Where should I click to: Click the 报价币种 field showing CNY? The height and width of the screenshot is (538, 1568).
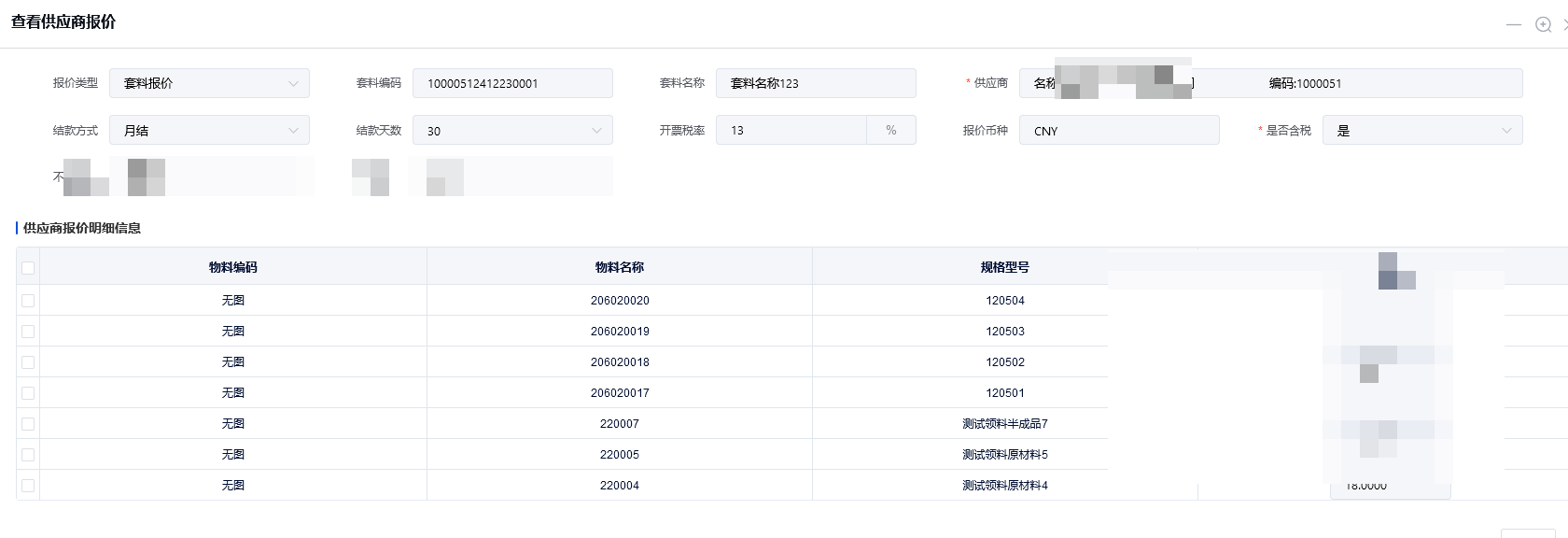point(1119,131)
